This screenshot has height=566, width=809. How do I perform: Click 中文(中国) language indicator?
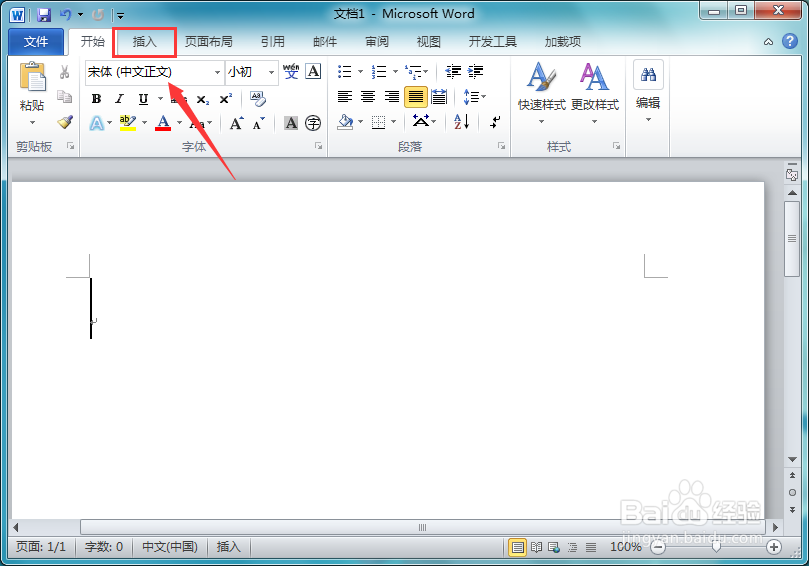(x=170, y=547)
